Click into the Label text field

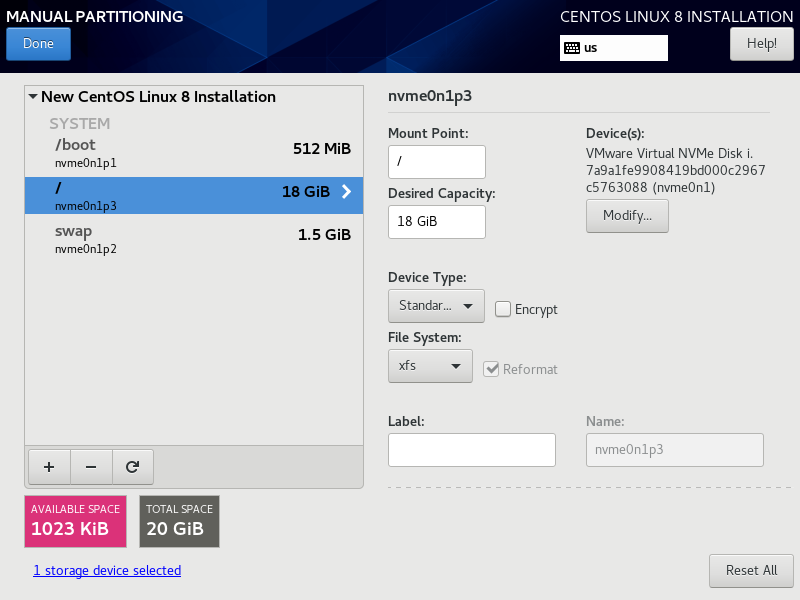tap(472, 449)
